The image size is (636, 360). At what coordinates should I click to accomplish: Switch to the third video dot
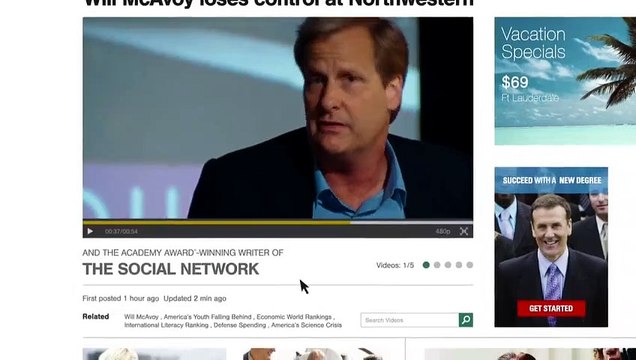pyautogui.click(x=448, y=265)
